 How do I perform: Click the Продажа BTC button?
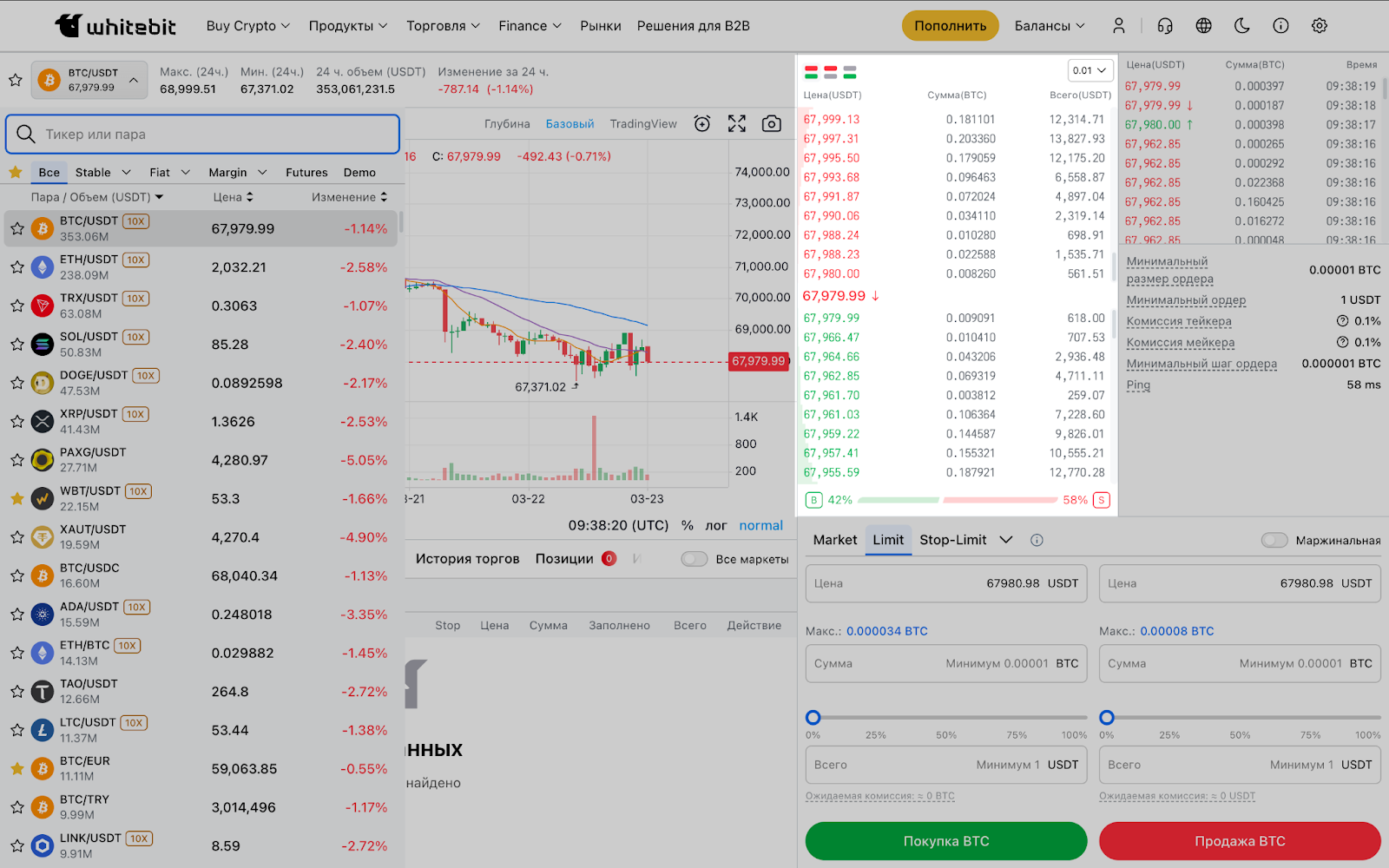tap(1240, 841)
